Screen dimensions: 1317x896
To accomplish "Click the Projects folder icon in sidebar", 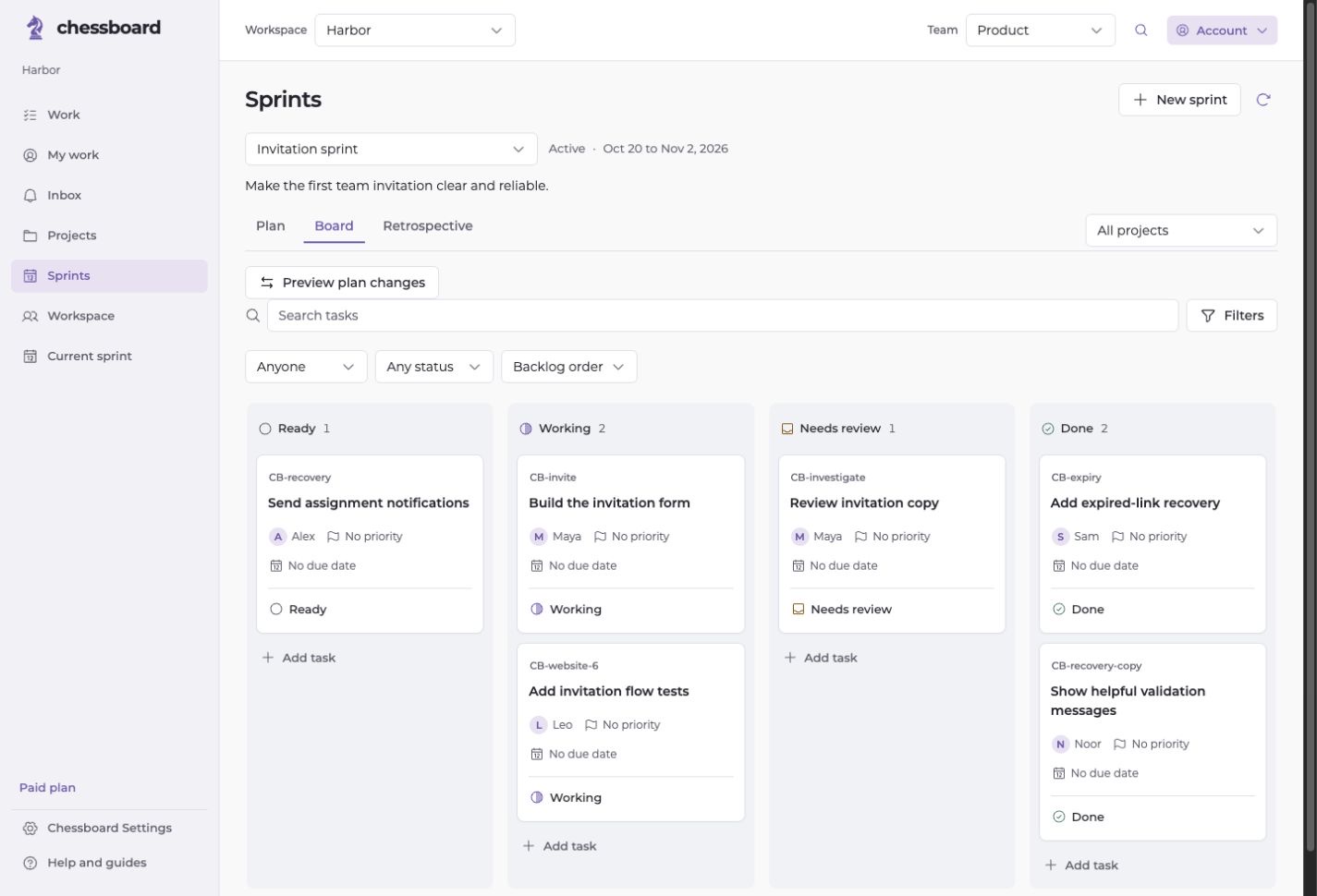I will click(x=30, y=236).
